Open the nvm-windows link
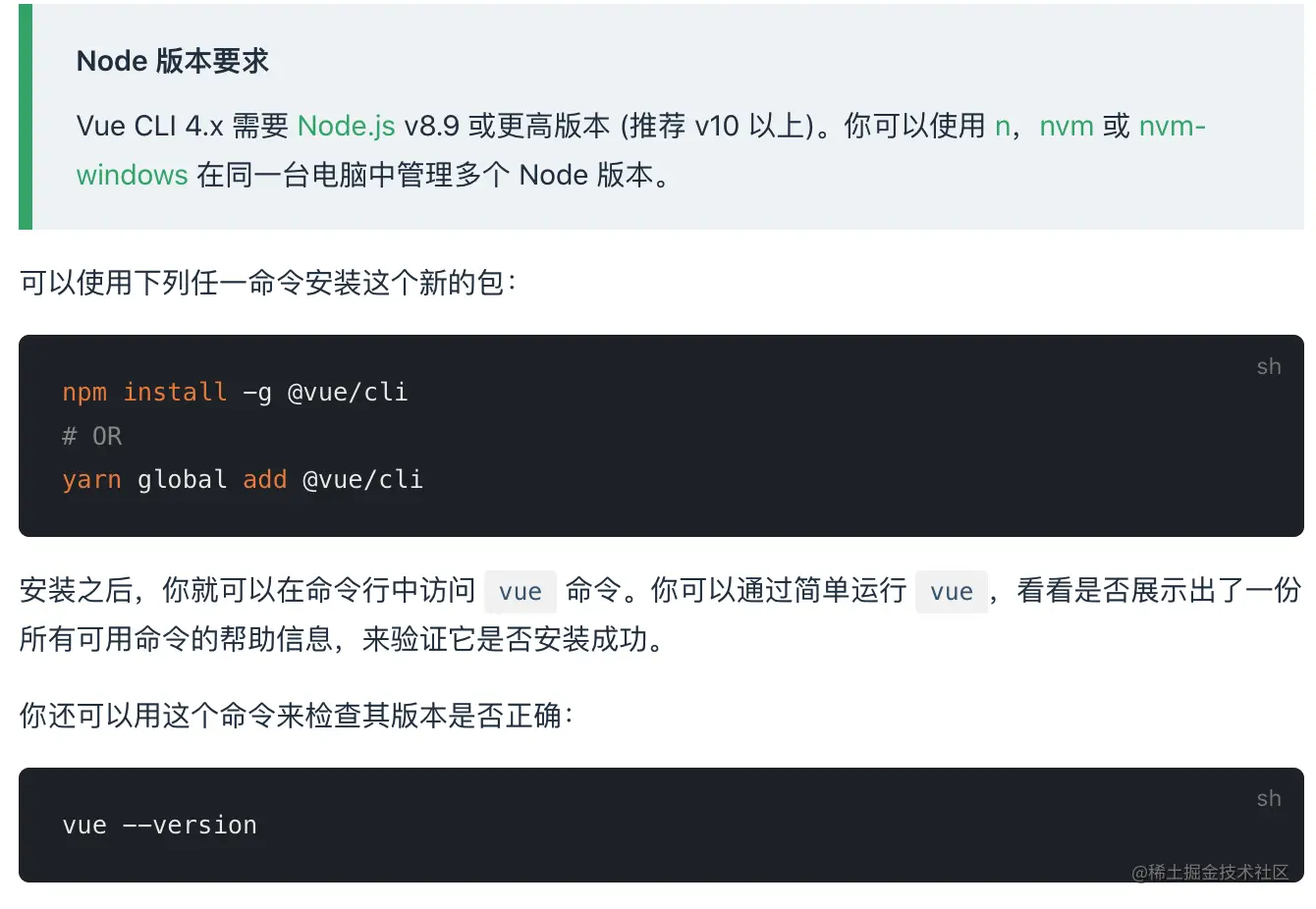 tap(132, 176)
